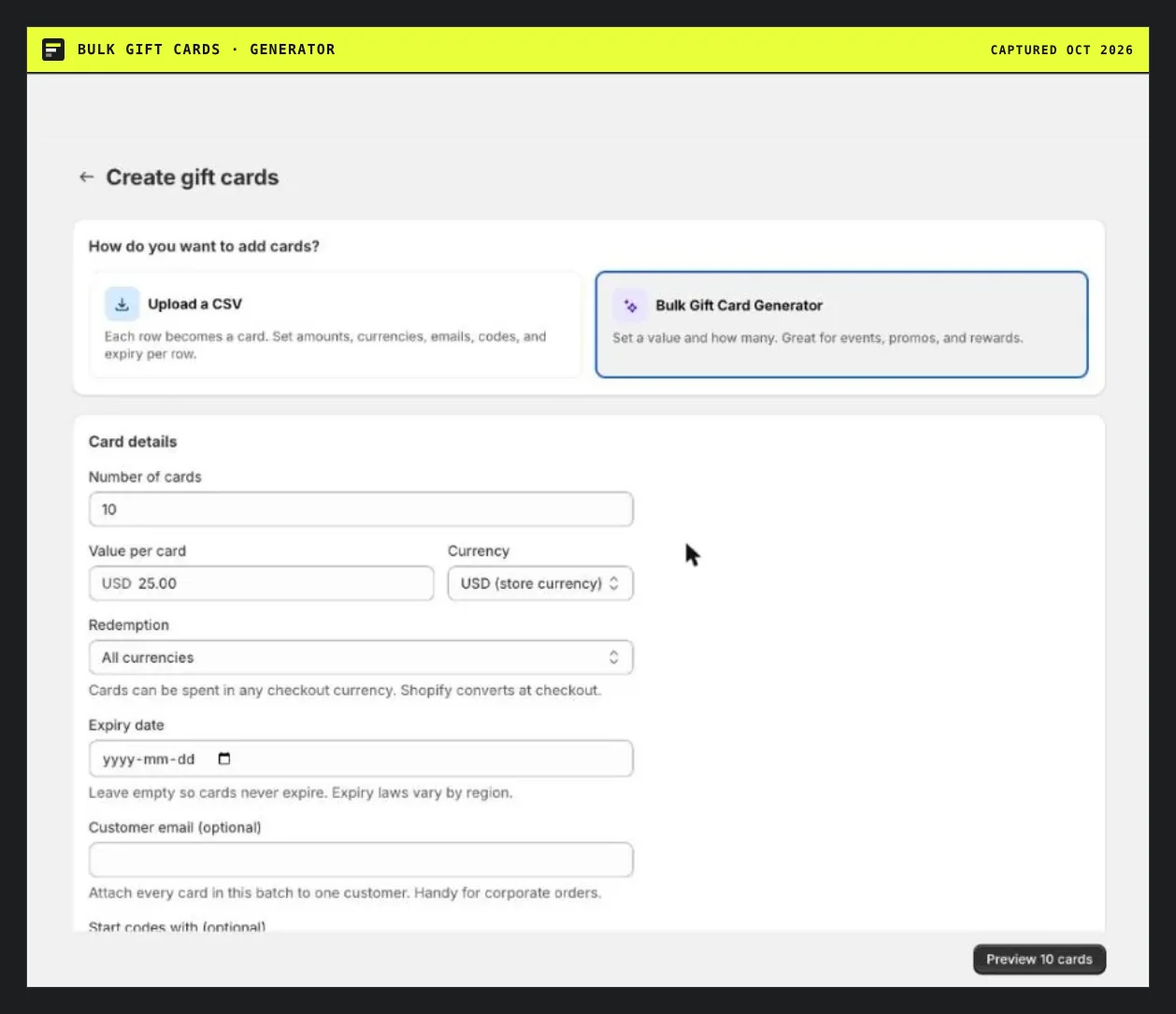Click the BULK GIFT CARDS · GENERATOR header title
This screenshot has height=1014, width=1176.
207,50
